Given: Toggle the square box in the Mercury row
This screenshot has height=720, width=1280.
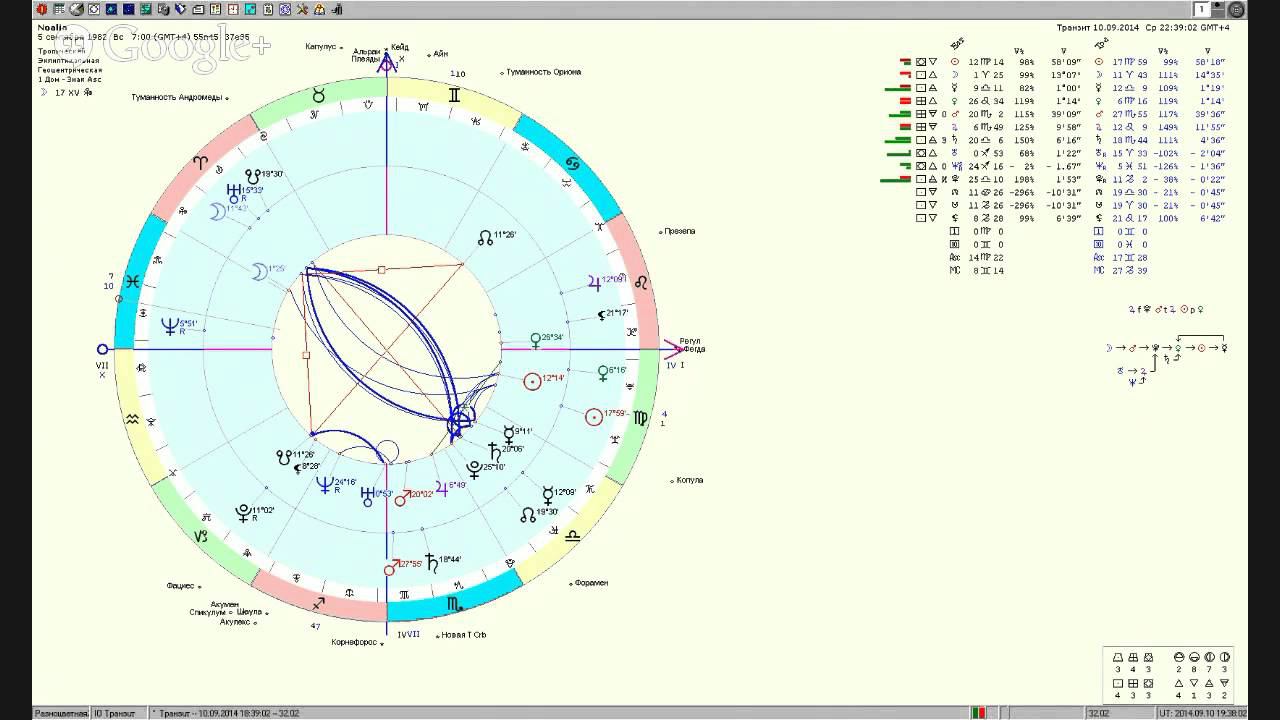Looking at the screenshot, I should tap(921, 87).
